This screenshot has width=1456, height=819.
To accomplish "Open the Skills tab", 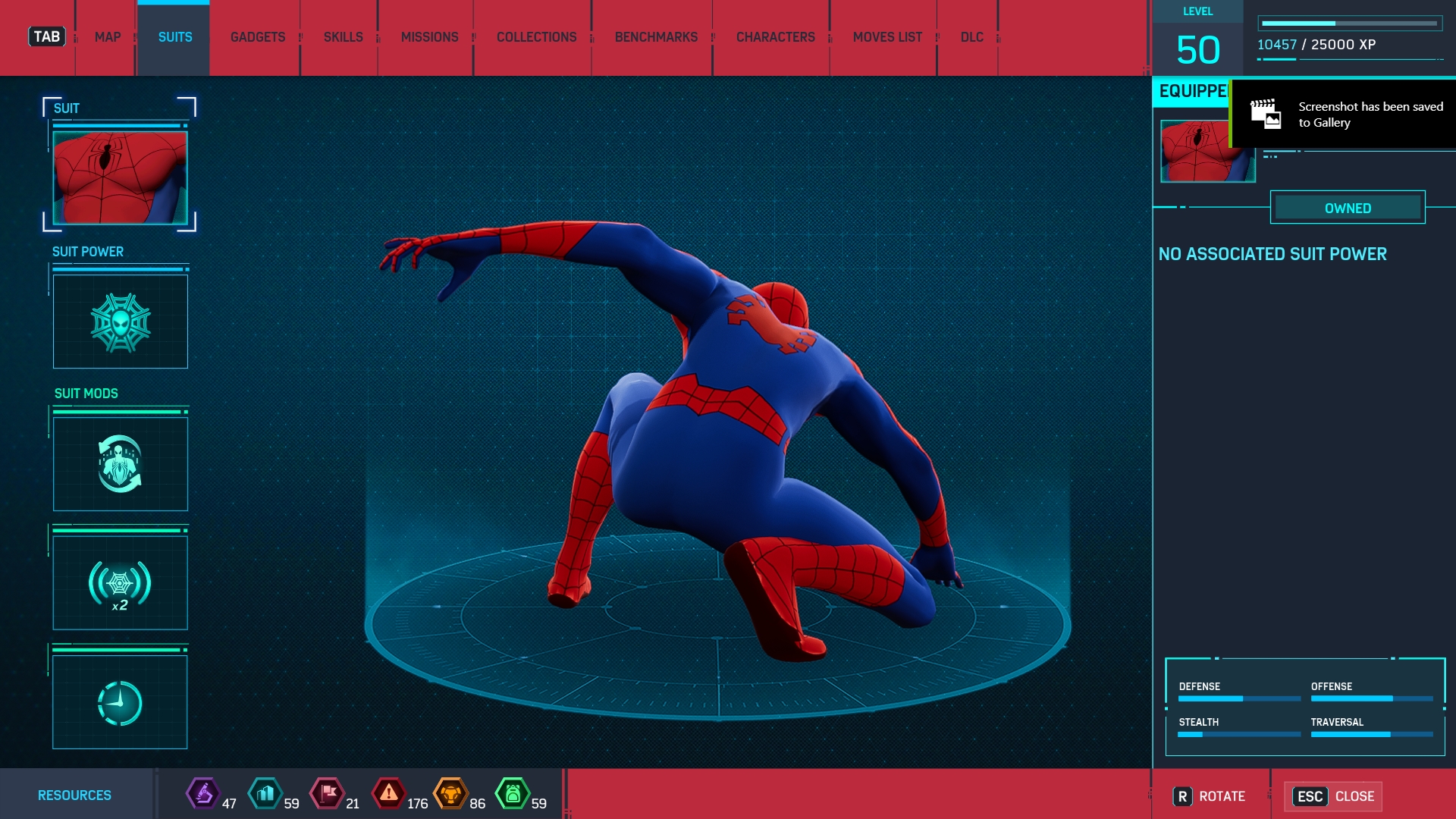I will click(x=343, y=37).
